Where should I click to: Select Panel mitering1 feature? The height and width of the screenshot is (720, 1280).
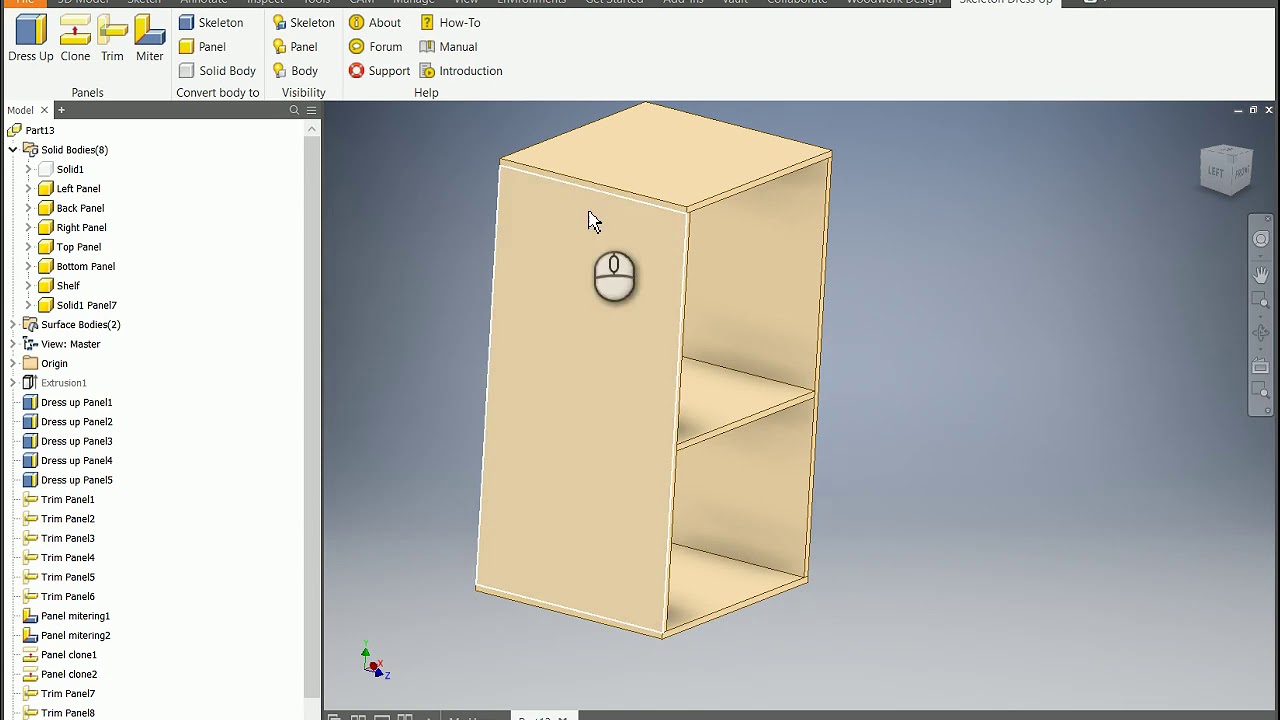[x=66, y=616]
